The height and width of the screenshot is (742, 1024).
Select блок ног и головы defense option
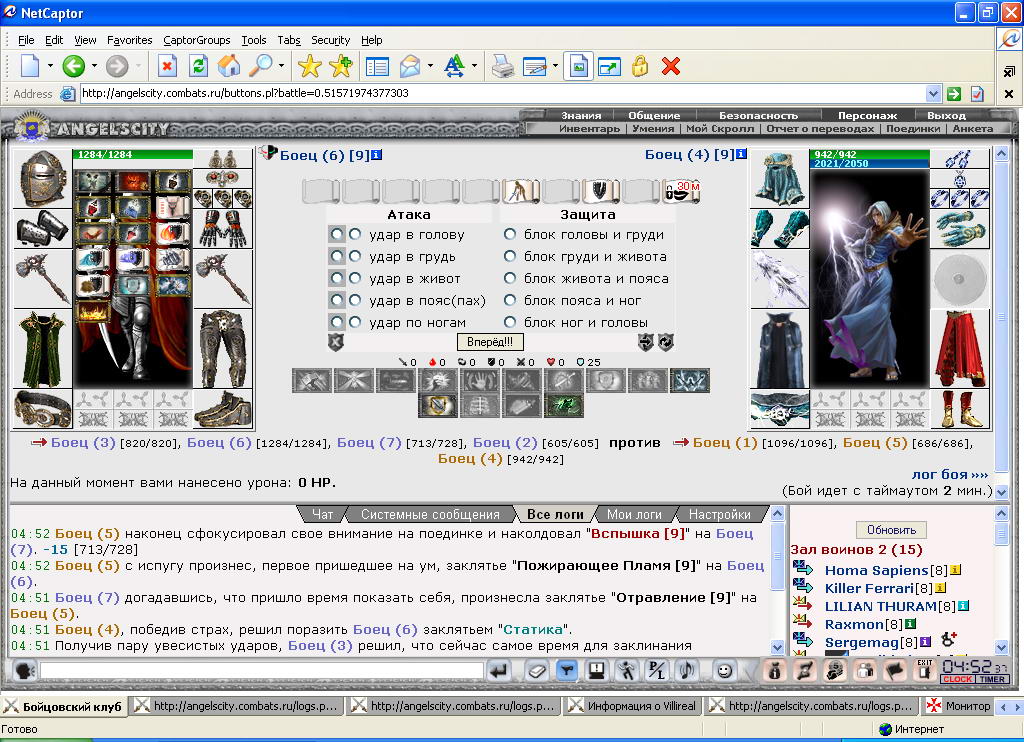[x=510, y=322]
